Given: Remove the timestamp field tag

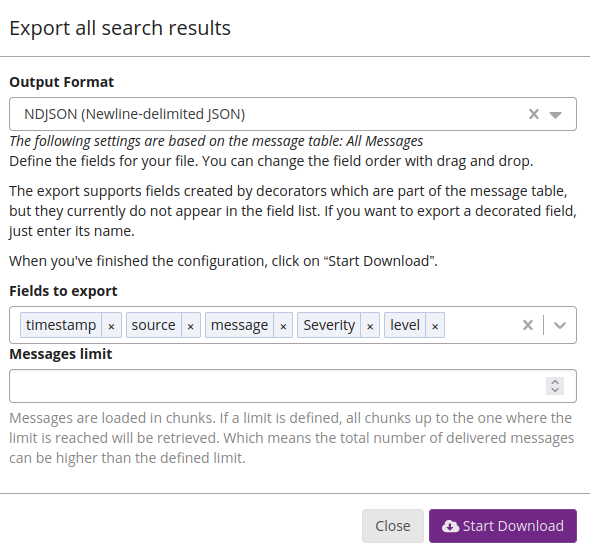Looking at the screenshot, I should (111, 325).
